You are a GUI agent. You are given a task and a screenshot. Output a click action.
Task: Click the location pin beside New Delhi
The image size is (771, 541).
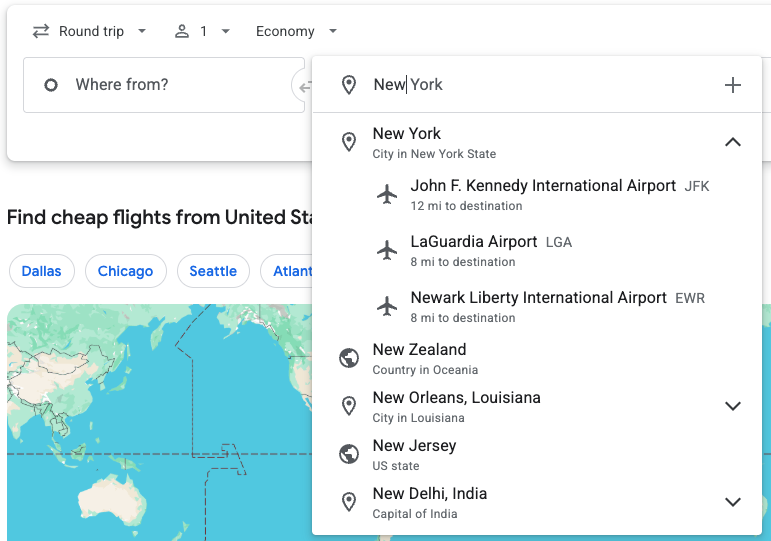point(349,502)
